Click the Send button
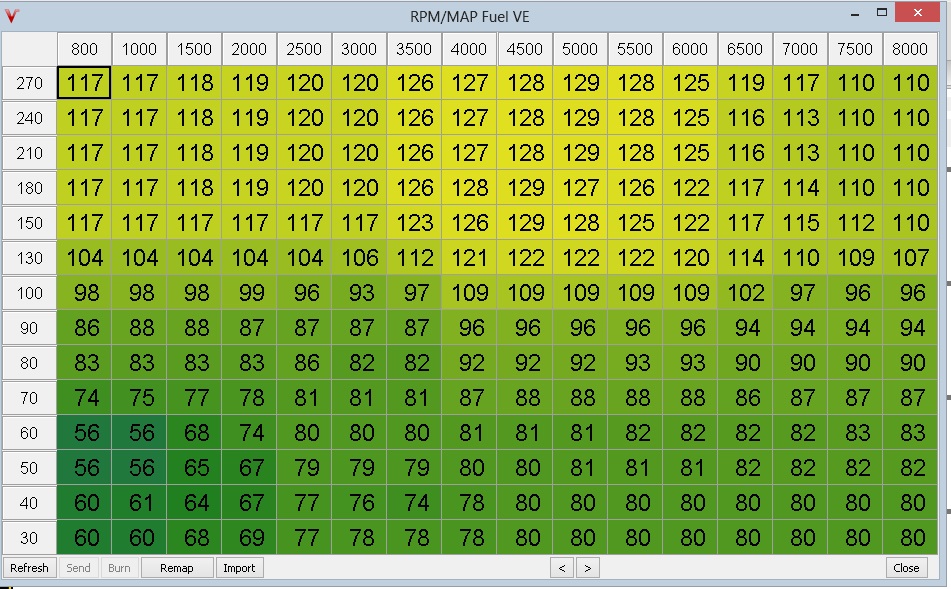951x589 pixels. coord(77,568)
